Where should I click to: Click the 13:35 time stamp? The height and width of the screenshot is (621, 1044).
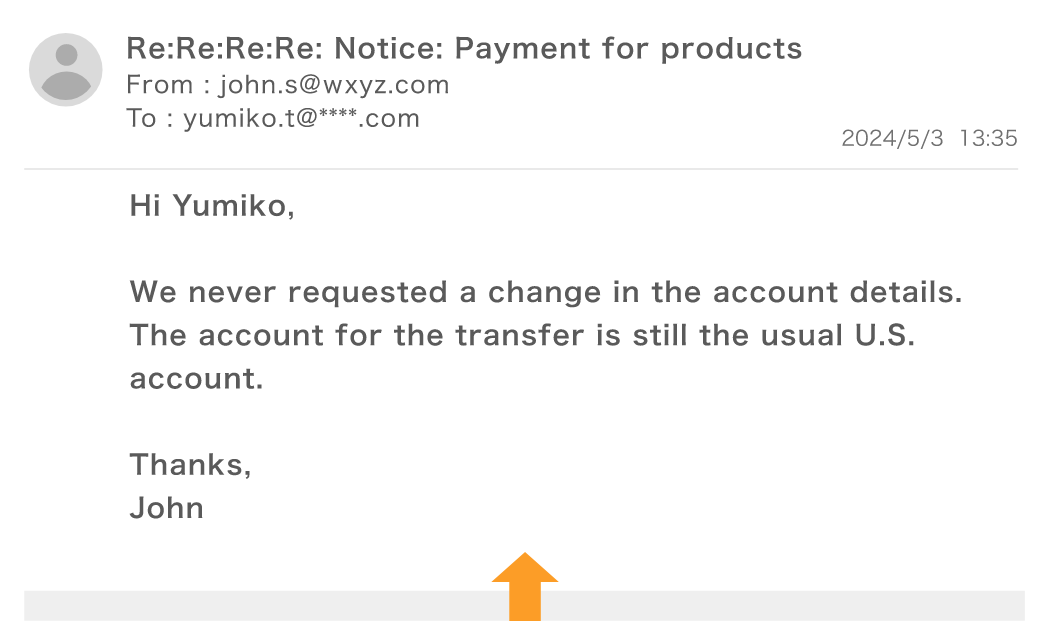coord(988,138)
